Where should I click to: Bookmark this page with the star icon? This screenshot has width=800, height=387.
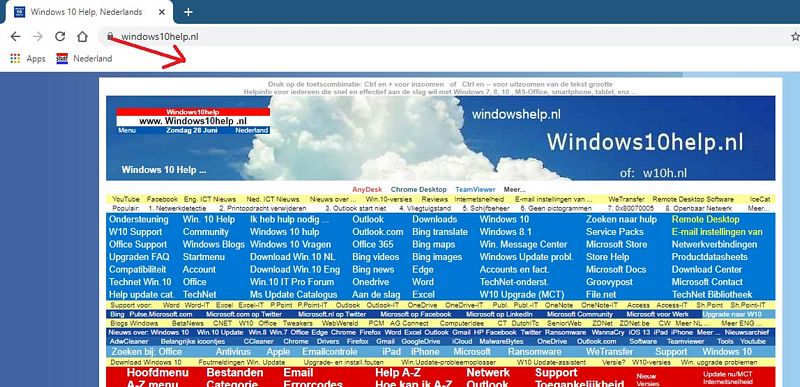[x=795, y=37]
